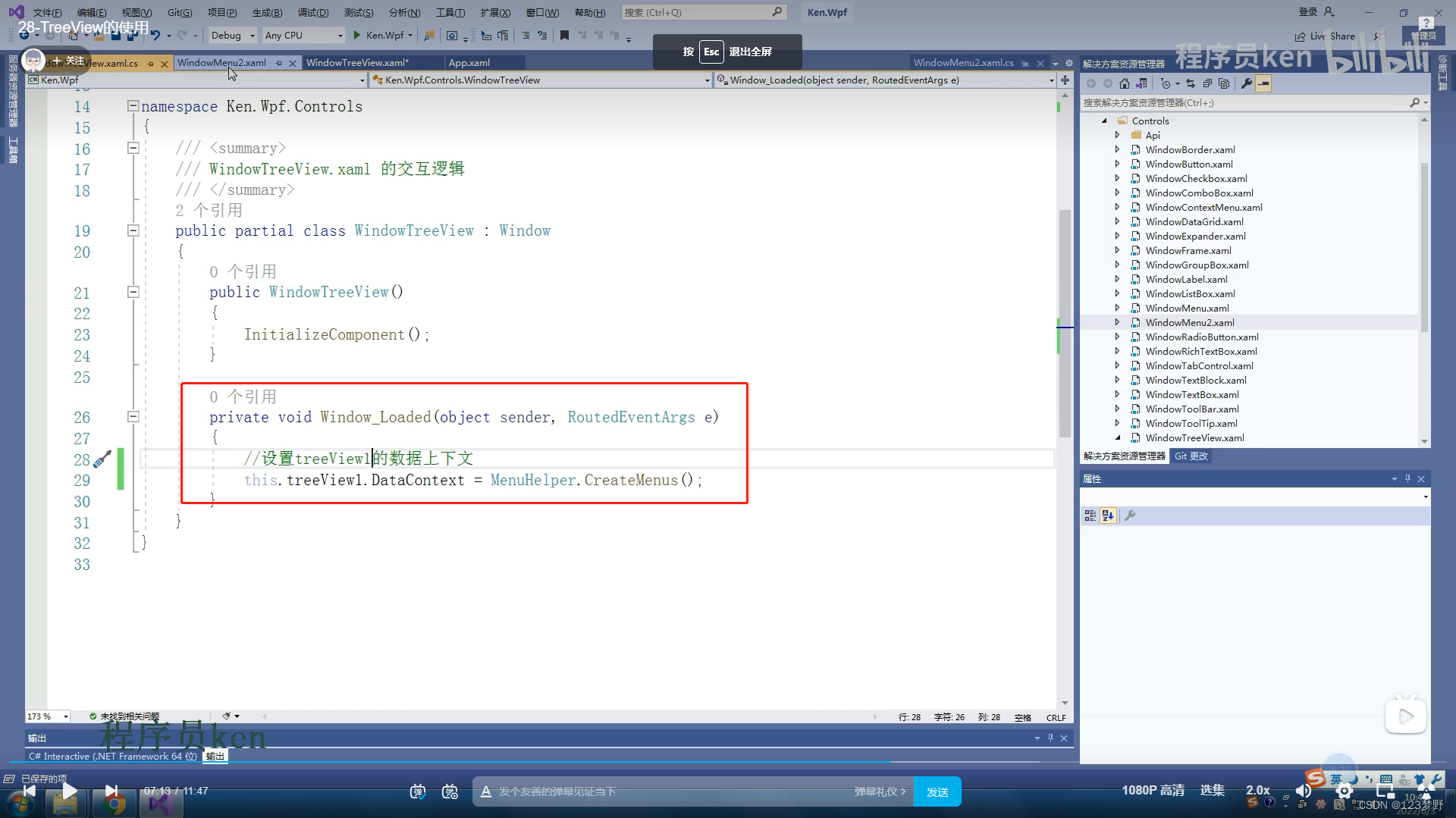Expand the Api folder node

coord(1117,135)
